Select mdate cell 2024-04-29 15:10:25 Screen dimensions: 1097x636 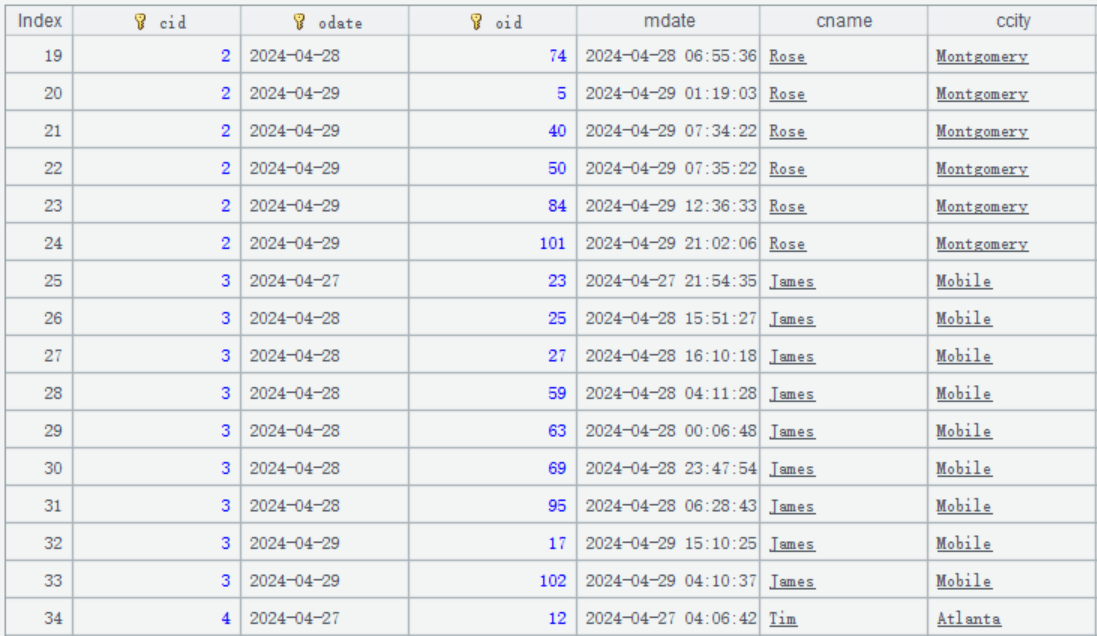pyautogui.click(x=669, y=543)
